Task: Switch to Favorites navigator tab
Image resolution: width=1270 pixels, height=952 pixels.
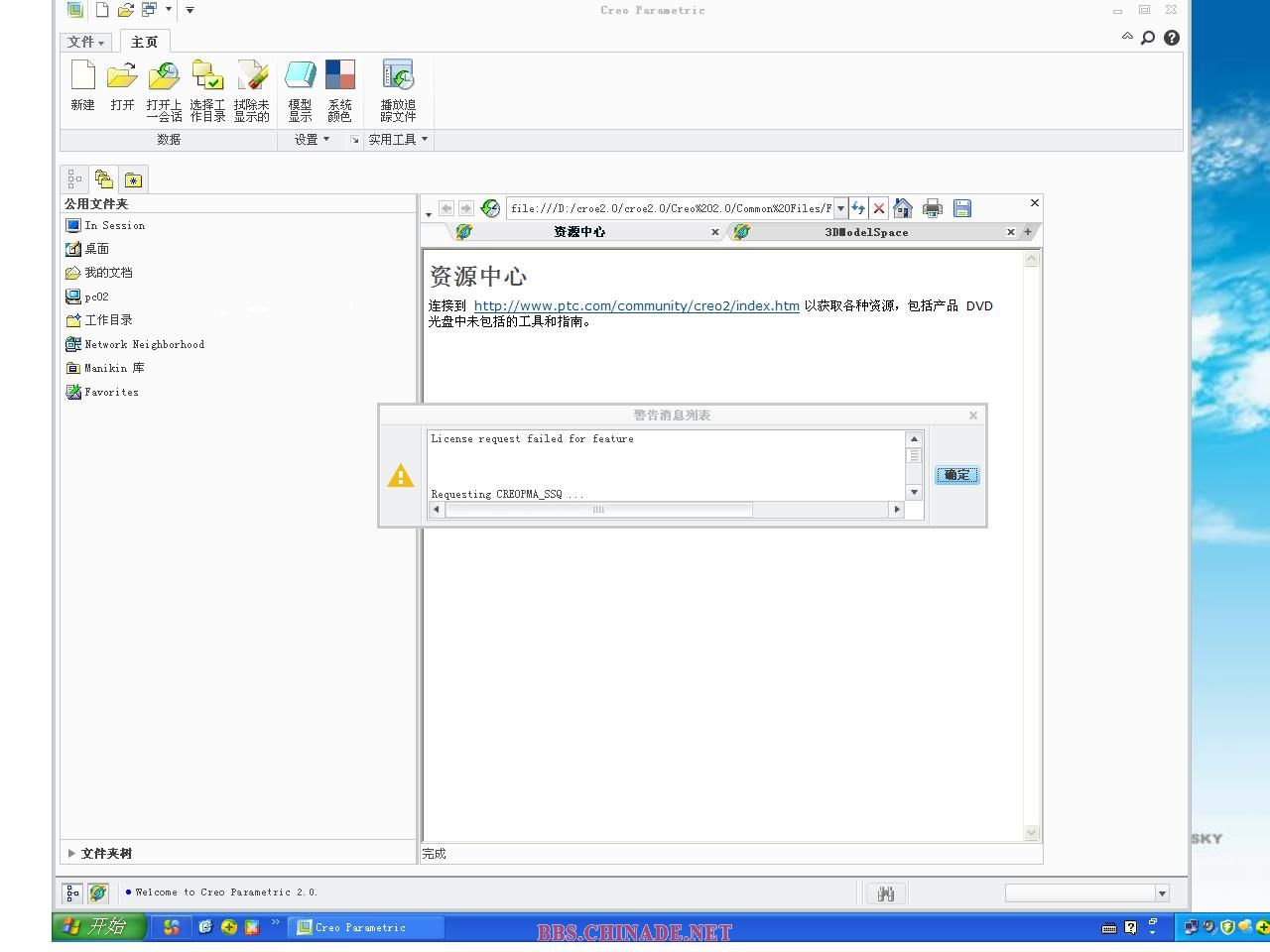Action: [133, 179]
